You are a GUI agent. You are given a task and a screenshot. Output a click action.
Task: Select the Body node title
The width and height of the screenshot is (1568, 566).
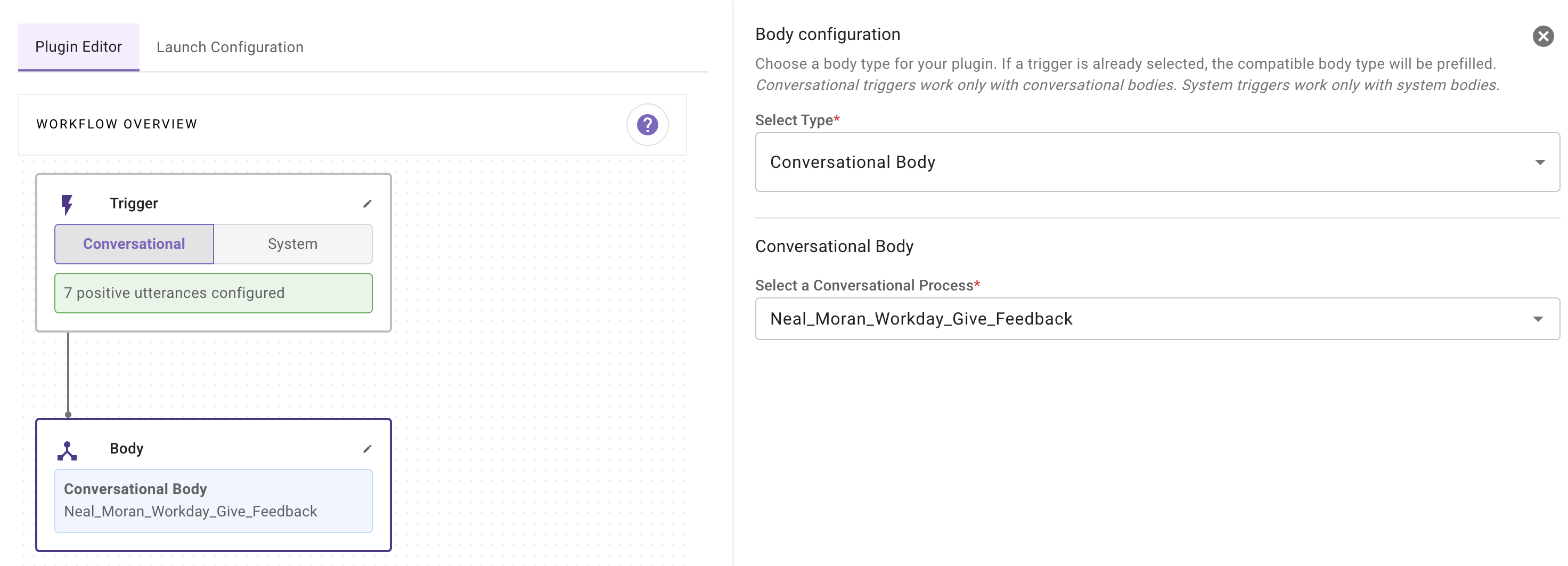click(127, 448)
